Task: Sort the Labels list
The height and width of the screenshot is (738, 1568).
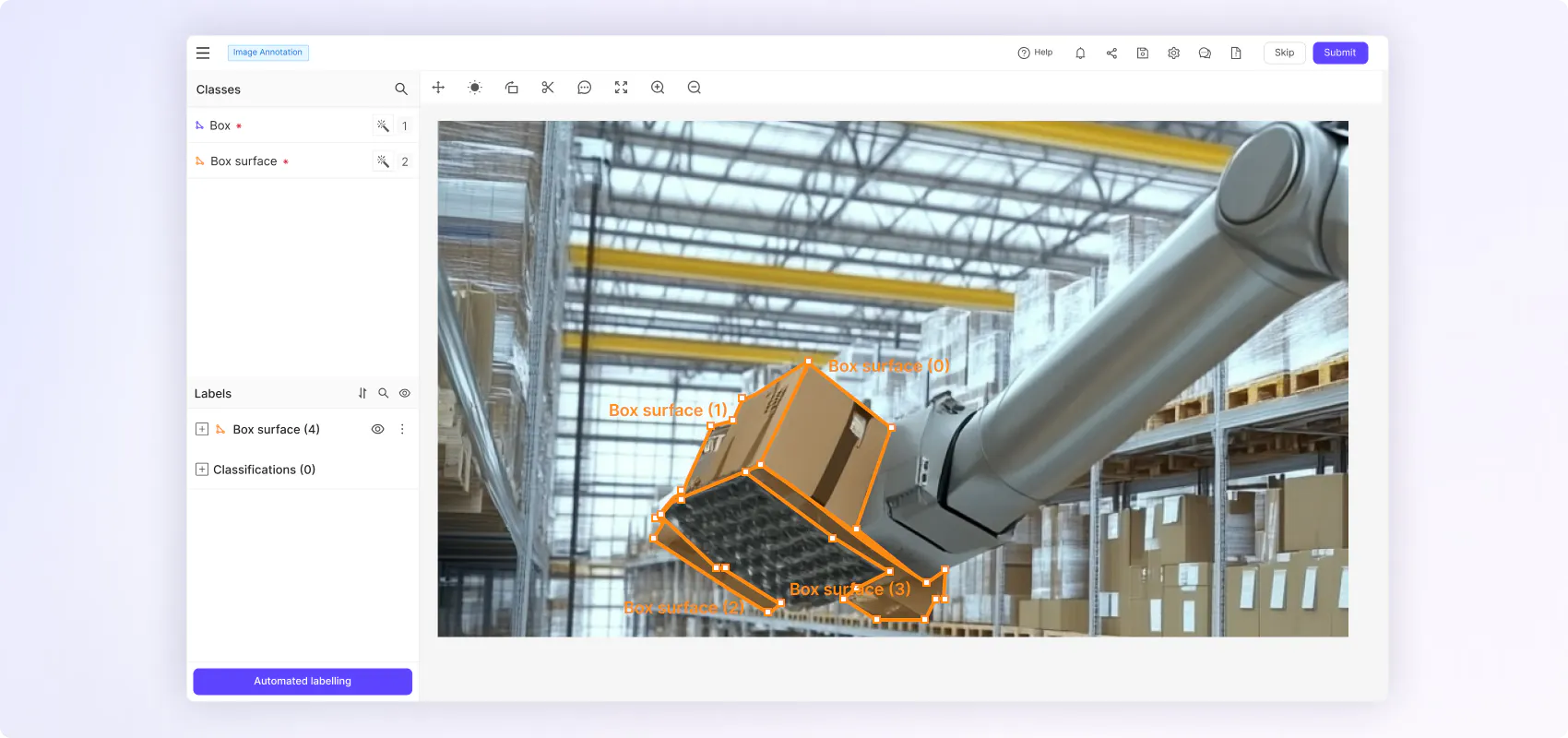Action: [x=362, y=393]
